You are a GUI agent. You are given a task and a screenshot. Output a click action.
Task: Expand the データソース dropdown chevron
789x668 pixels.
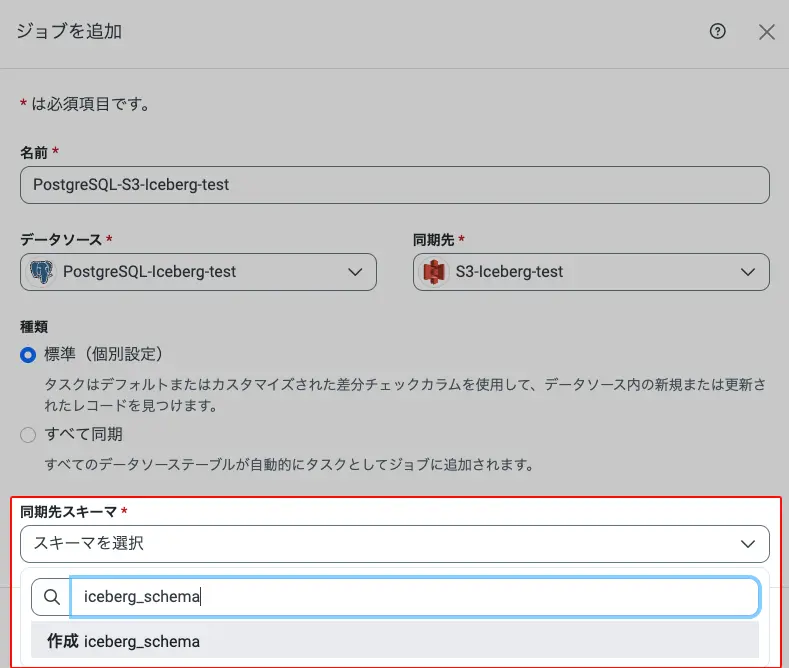click(355, 272)
